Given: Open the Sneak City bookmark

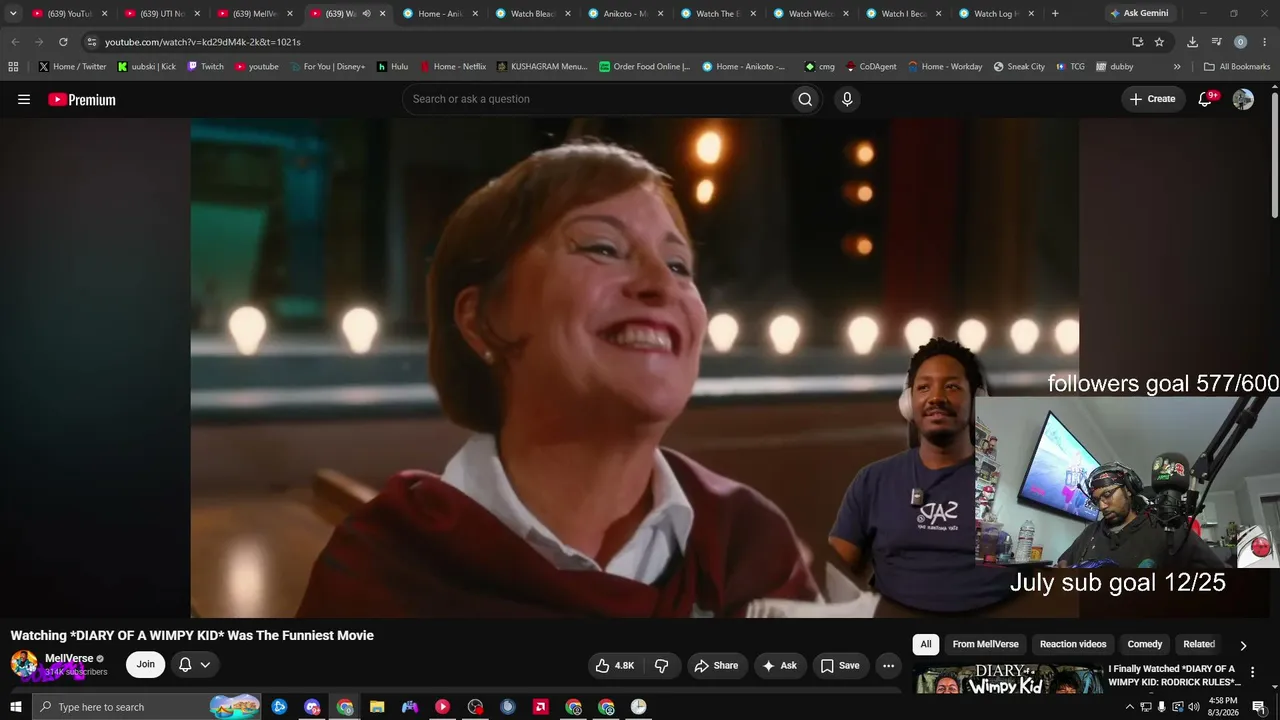Looking at the screenshot, I should [1019, 67].
